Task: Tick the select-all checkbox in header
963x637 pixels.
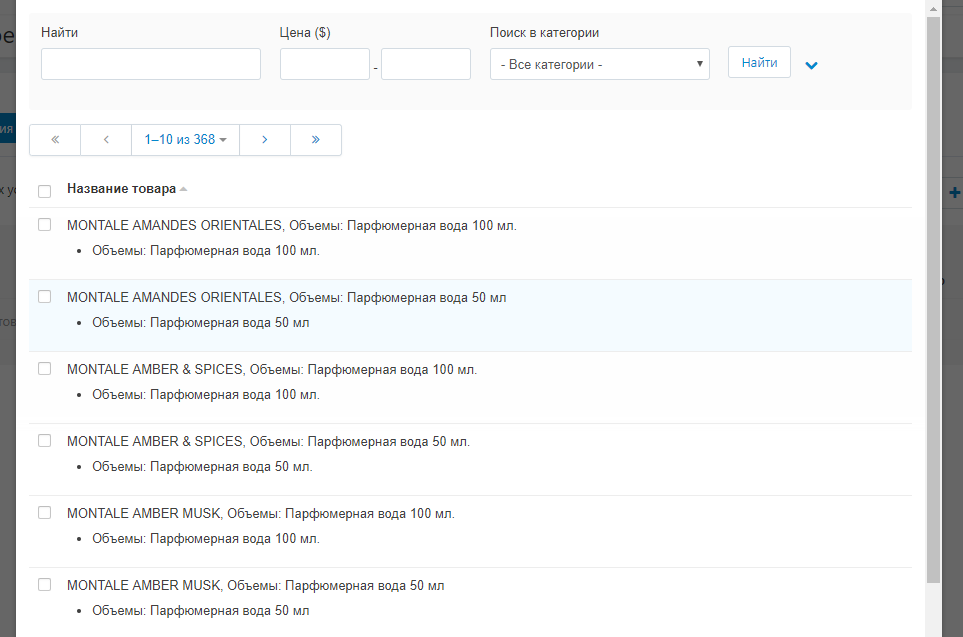Action: pyautogui.click(x=44, y=191)
